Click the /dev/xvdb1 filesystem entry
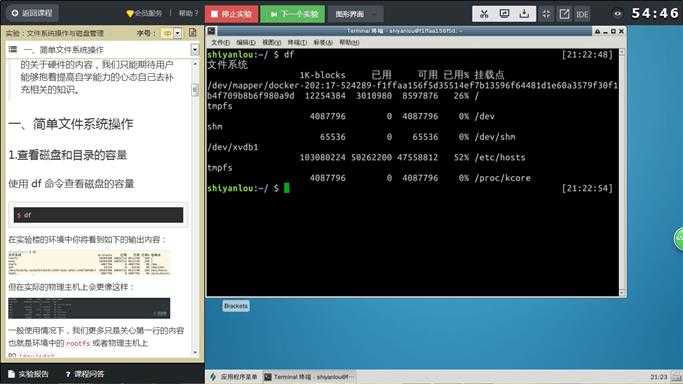Screen dimensions: 683x384 pyautogui.click(x=233, y=147)
